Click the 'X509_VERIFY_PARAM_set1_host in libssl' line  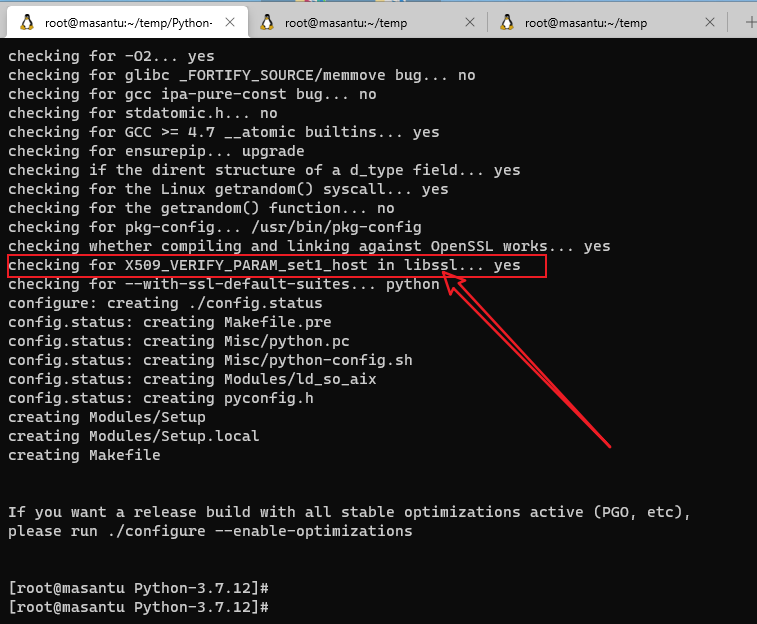click(264, 265)
